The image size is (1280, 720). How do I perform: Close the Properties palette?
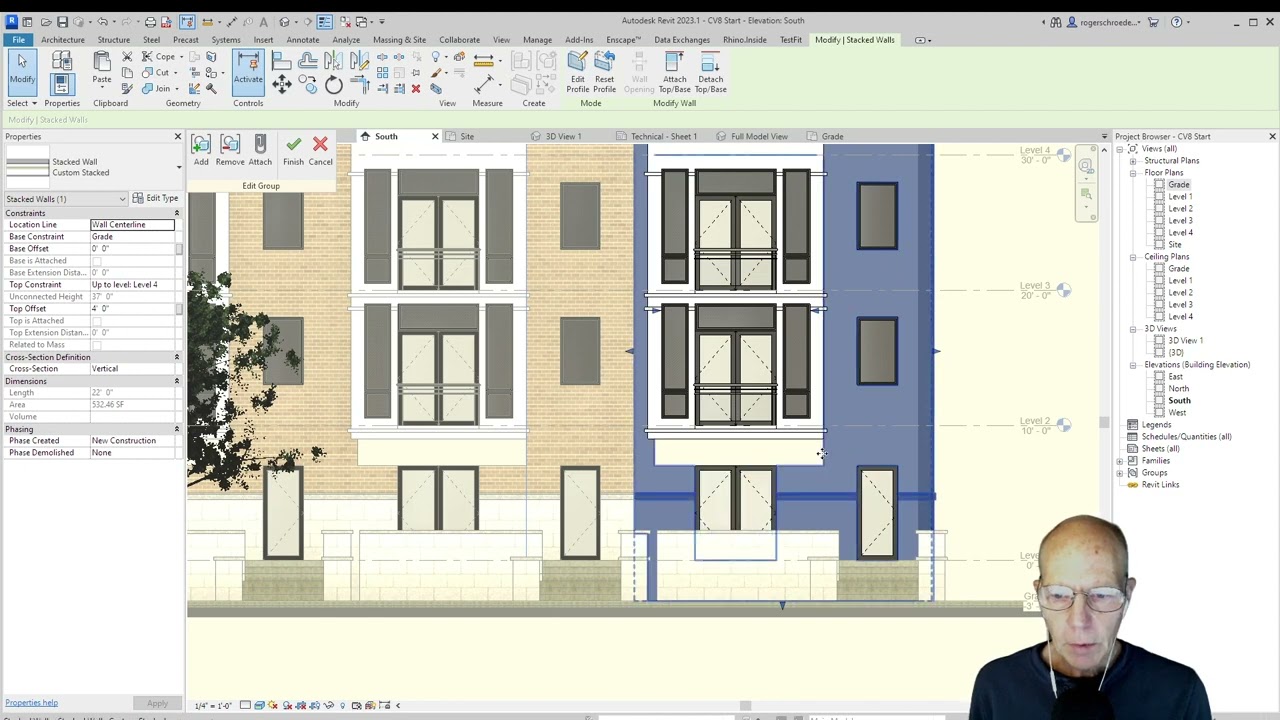tap(178, 136)
